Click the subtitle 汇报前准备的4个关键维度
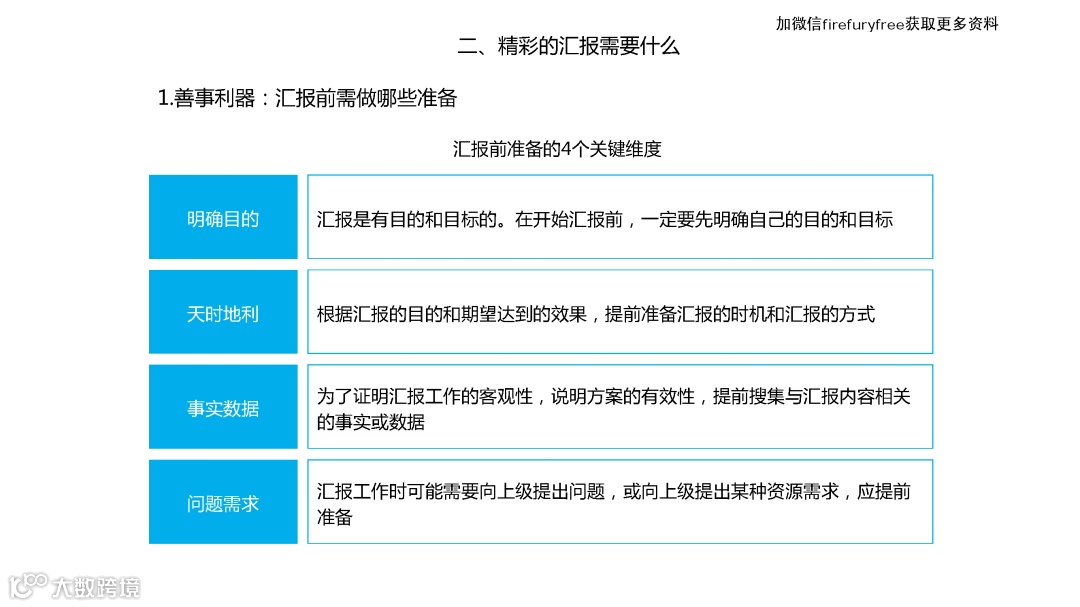This screenshot has height=607, width=1080. 557,149
